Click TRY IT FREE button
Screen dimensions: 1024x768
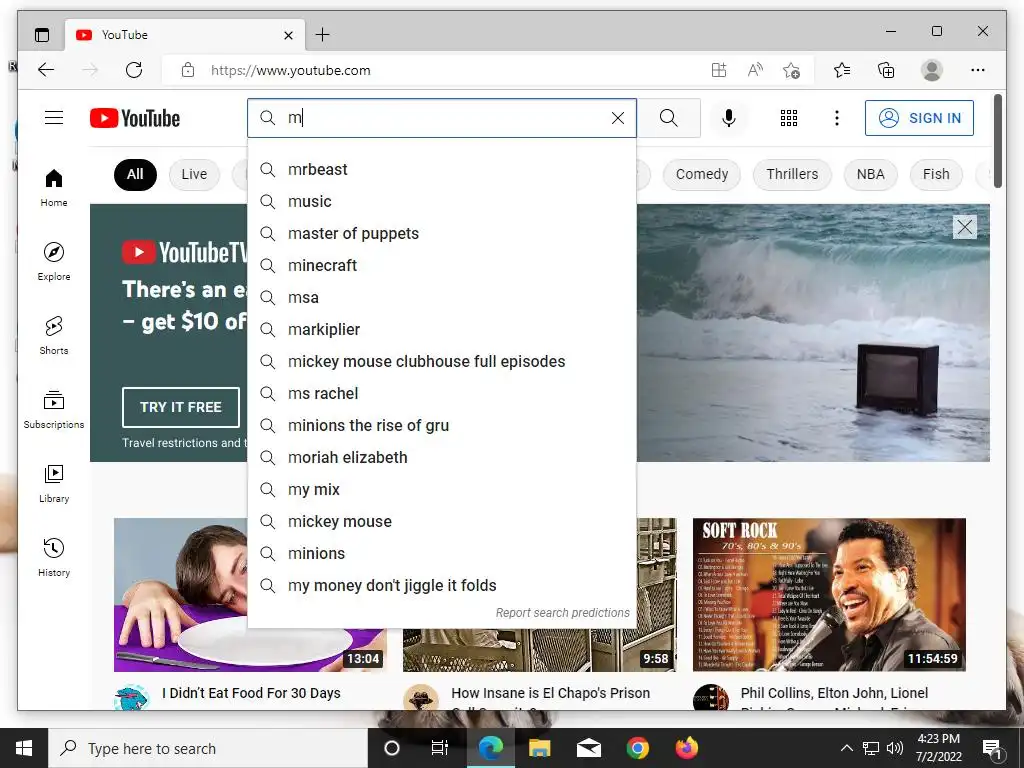click(x=181, y=407)
